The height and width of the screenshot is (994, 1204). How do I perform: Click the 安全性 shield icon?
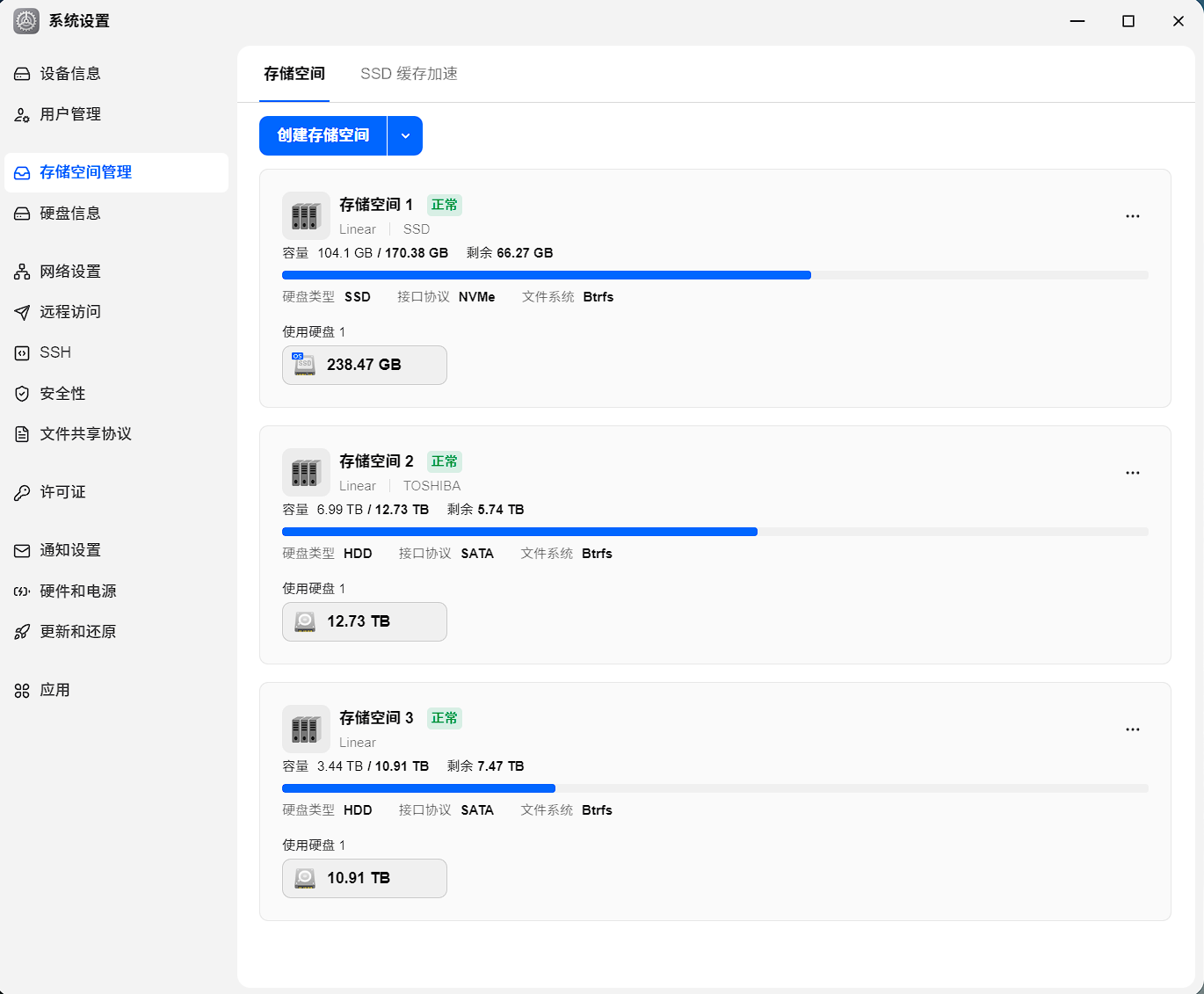pyautogui.click(x=22, y=394)
